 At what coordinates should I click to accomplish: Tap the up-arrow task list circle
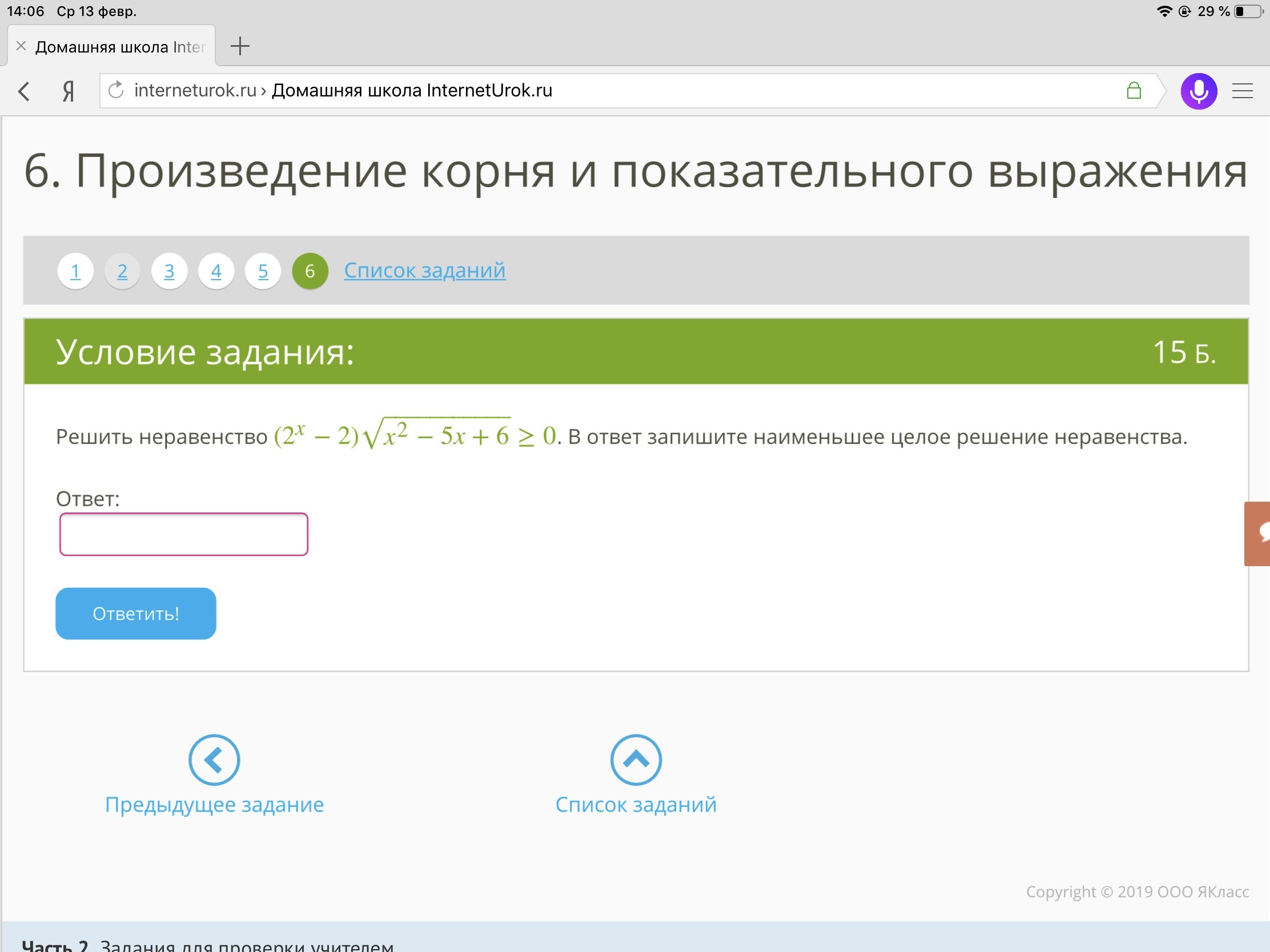[636, 759]
